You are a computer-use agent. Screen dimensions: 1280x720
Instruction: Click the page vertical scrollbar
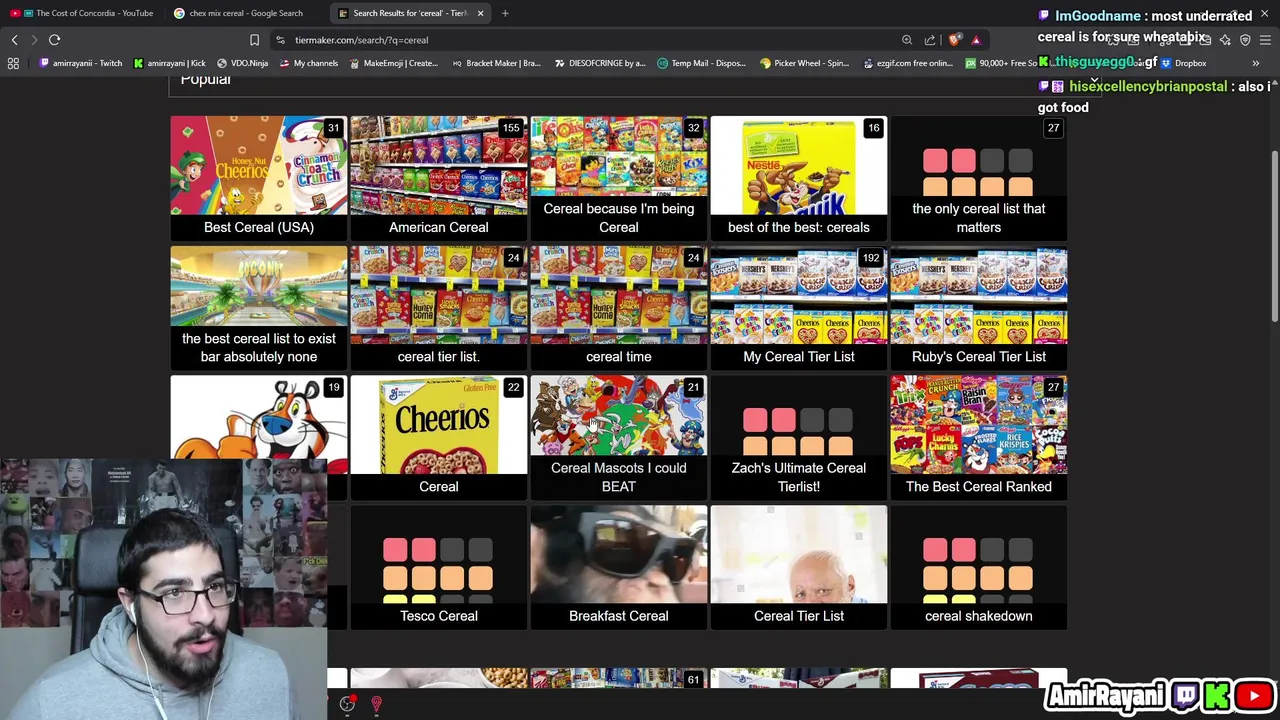[x=1274, y=235]
